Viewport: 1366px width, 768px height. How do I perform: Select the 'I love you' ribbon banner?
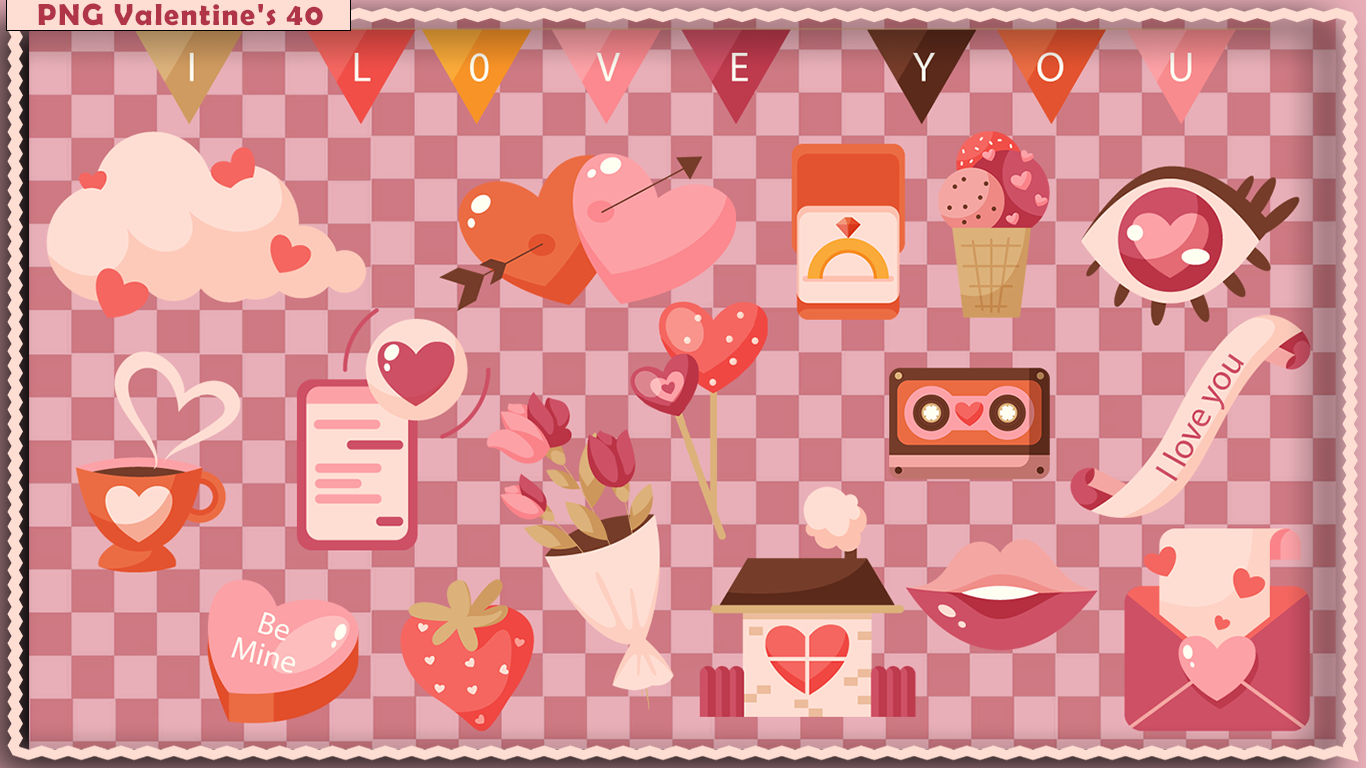pos(1190,417)
